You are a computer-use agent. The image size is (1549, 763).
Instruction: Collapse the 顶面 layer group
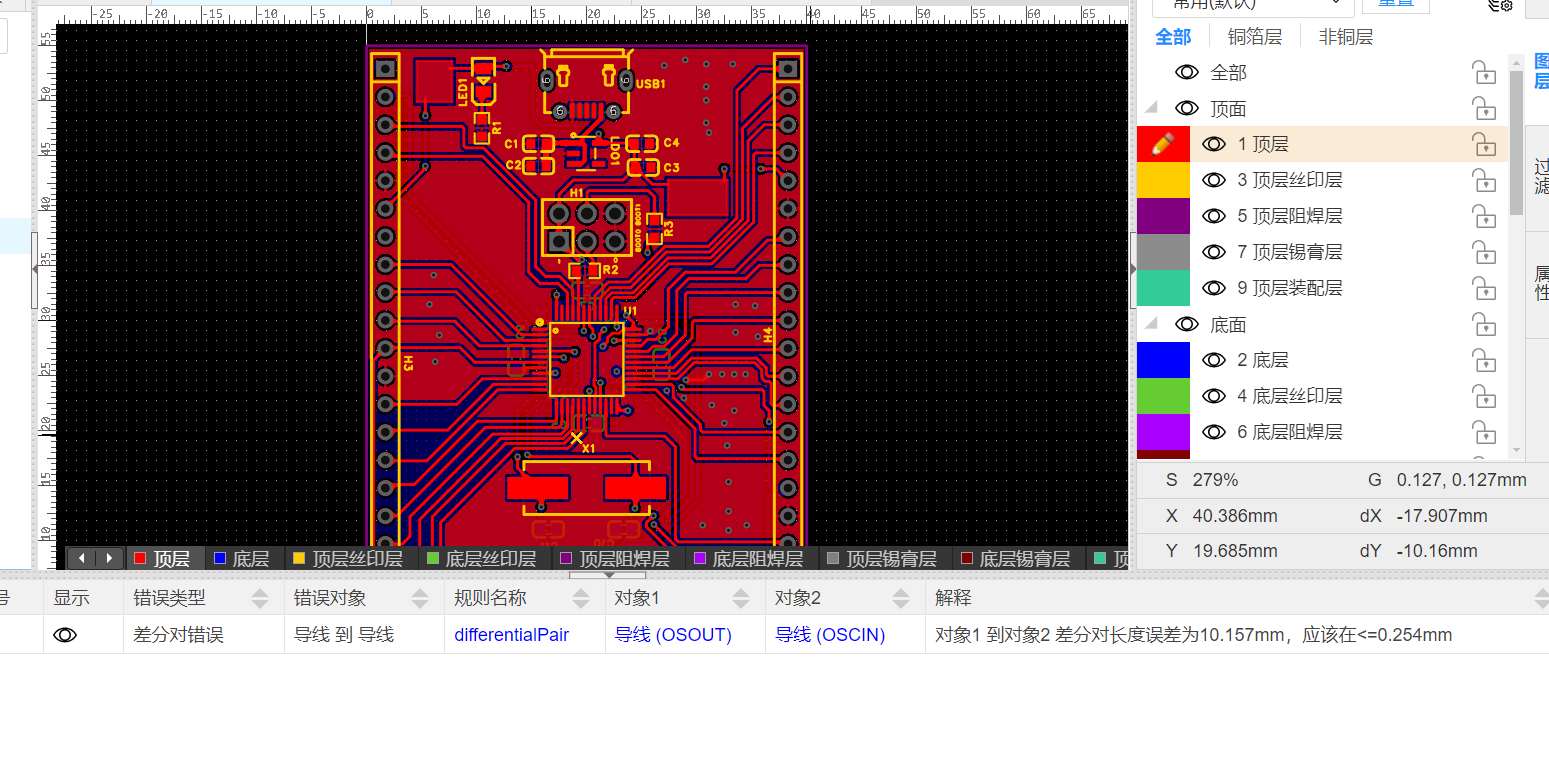pyautogui.click(x=1151, y=108)
